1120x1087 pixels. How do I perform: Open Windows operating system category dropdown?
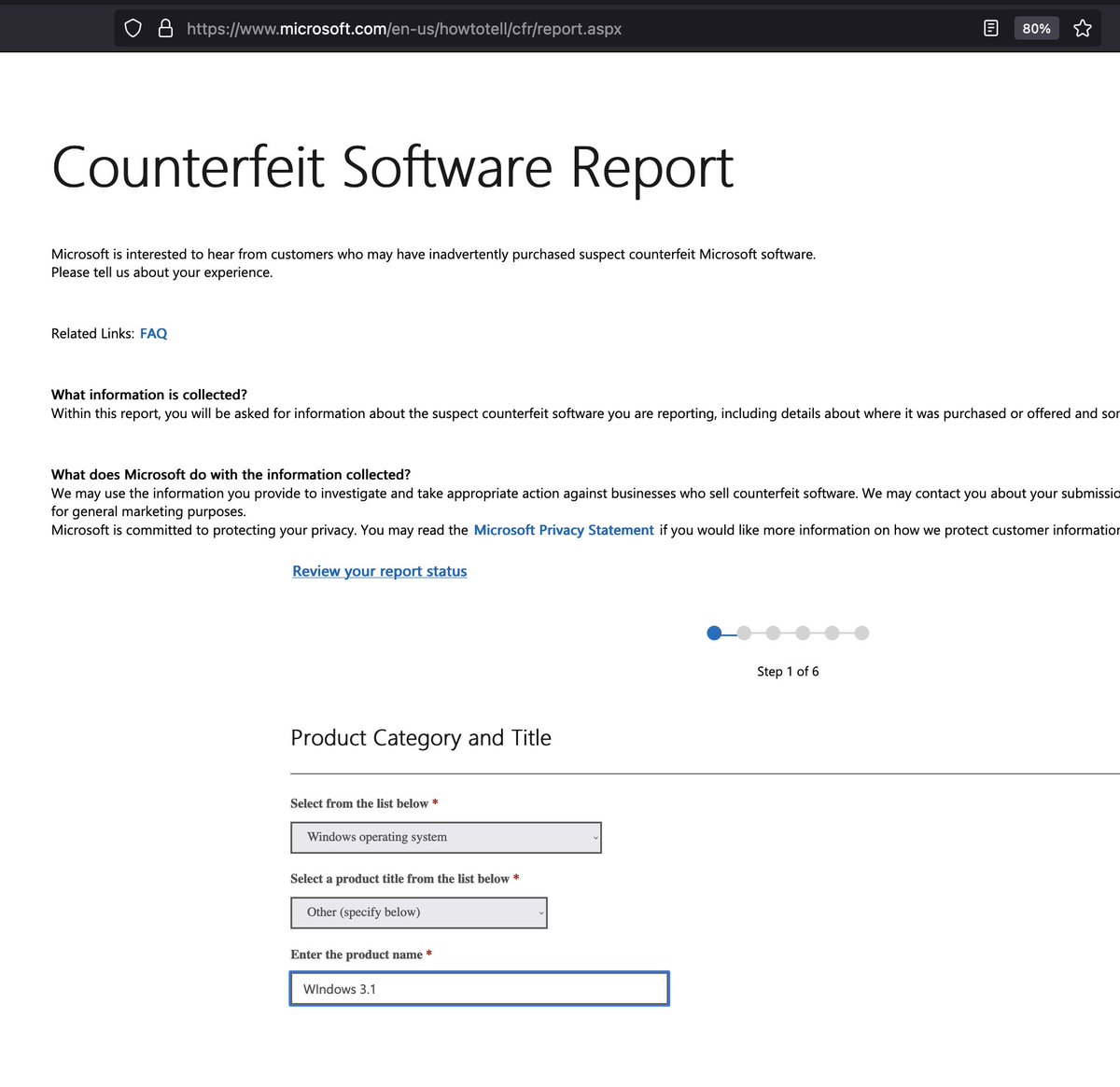click(x=446, y=837)
